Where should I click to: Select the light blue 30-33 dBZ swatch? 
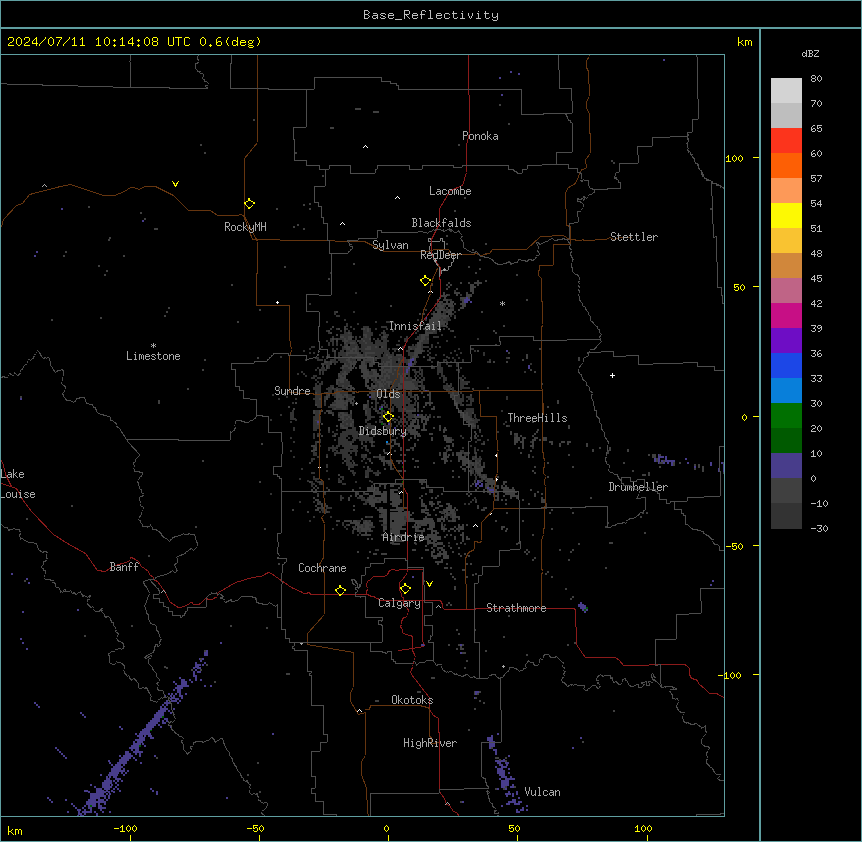pyautogui.click(x=786, y=391)
